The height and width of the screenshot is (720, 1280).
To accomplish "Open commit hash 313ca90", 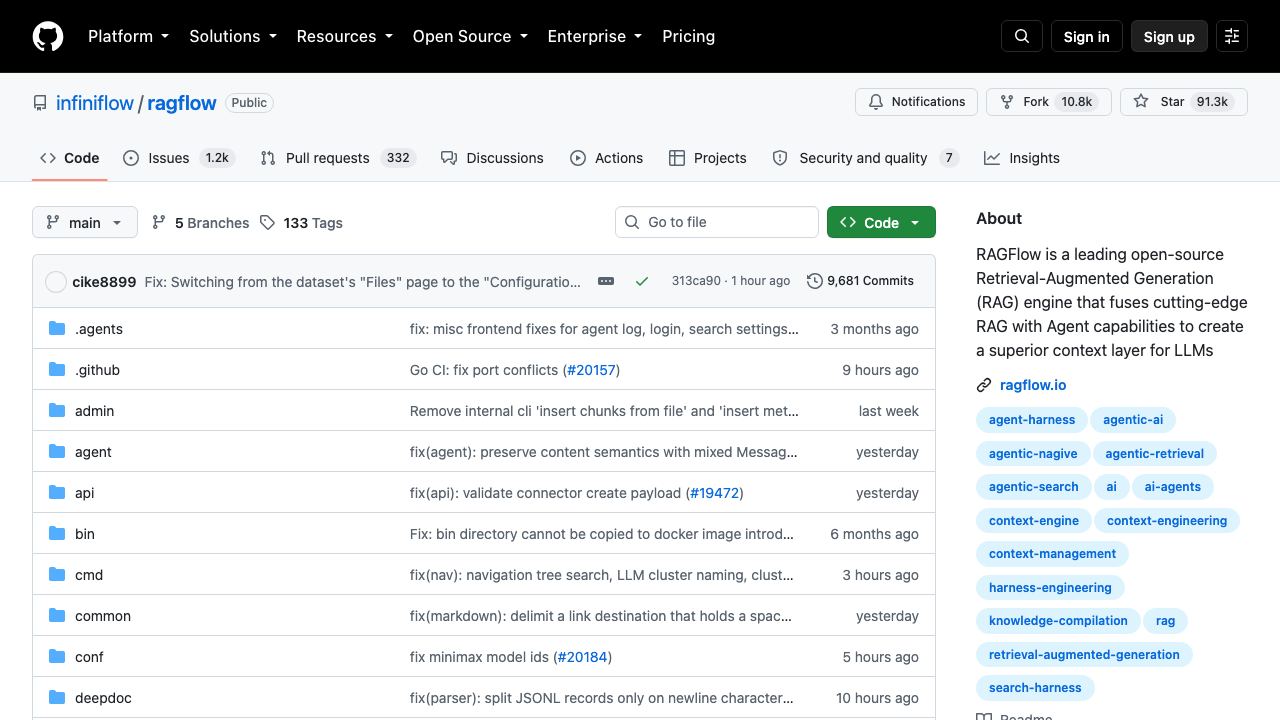I will (x=696, y=281).
